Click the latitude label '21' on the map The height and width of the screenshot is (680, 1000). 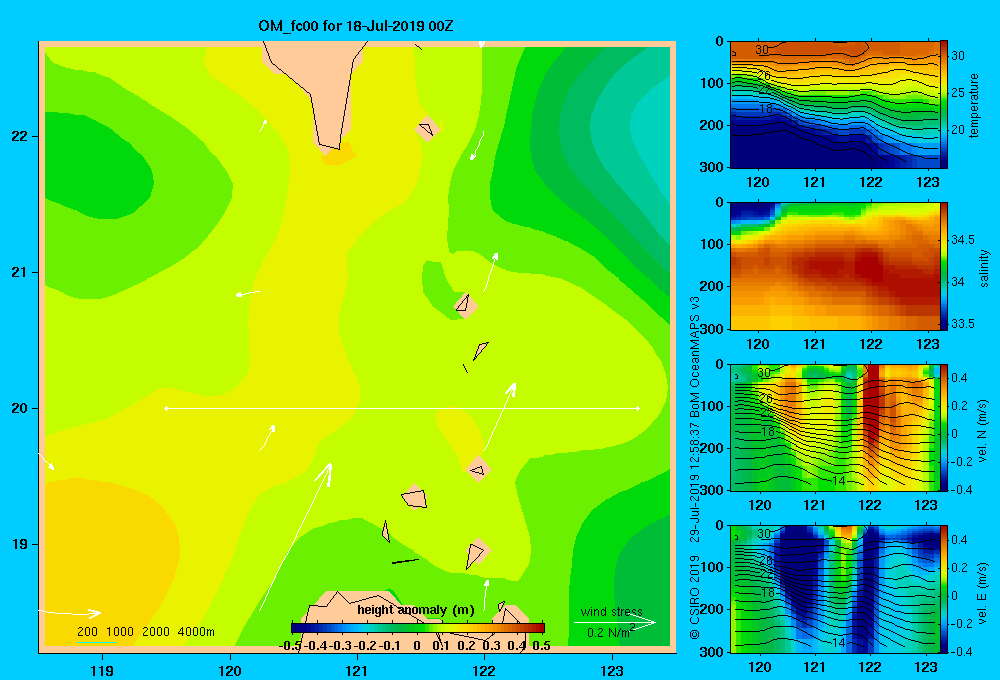pos(20,272)
